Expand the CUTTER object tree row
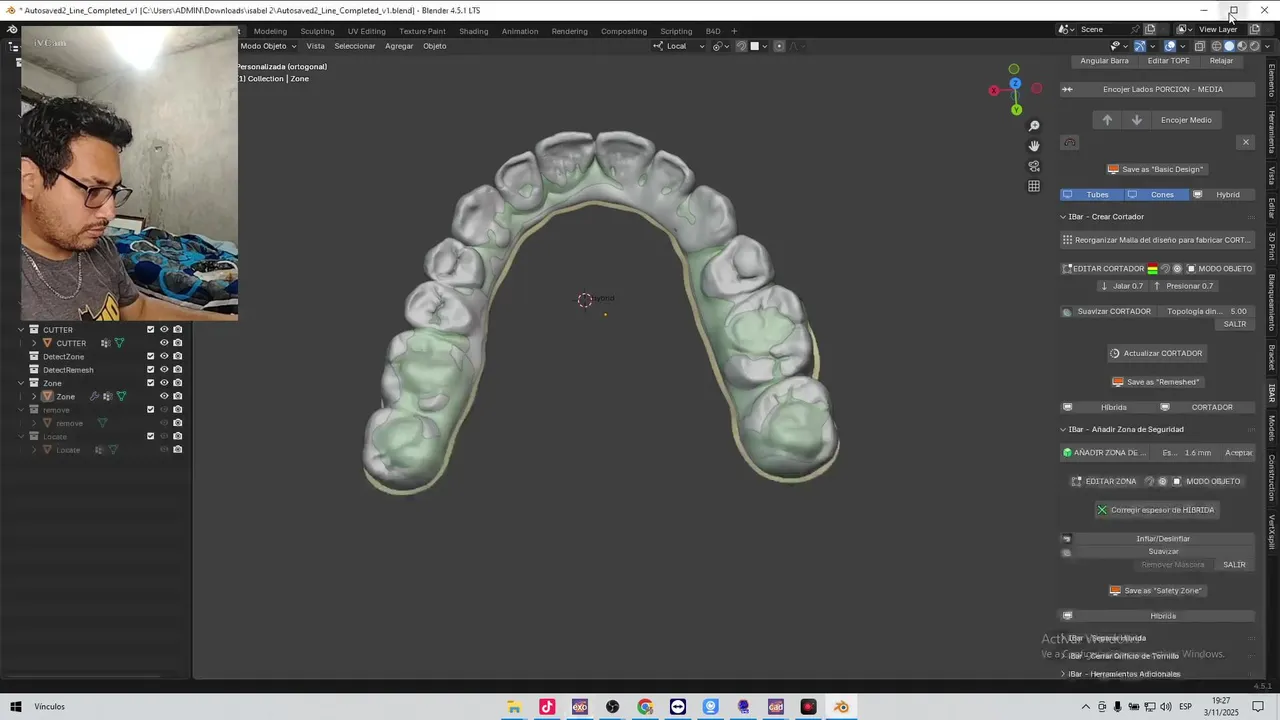Image resolution: width=1280 pixels, height=720 pixels. [x=34, y=343]
